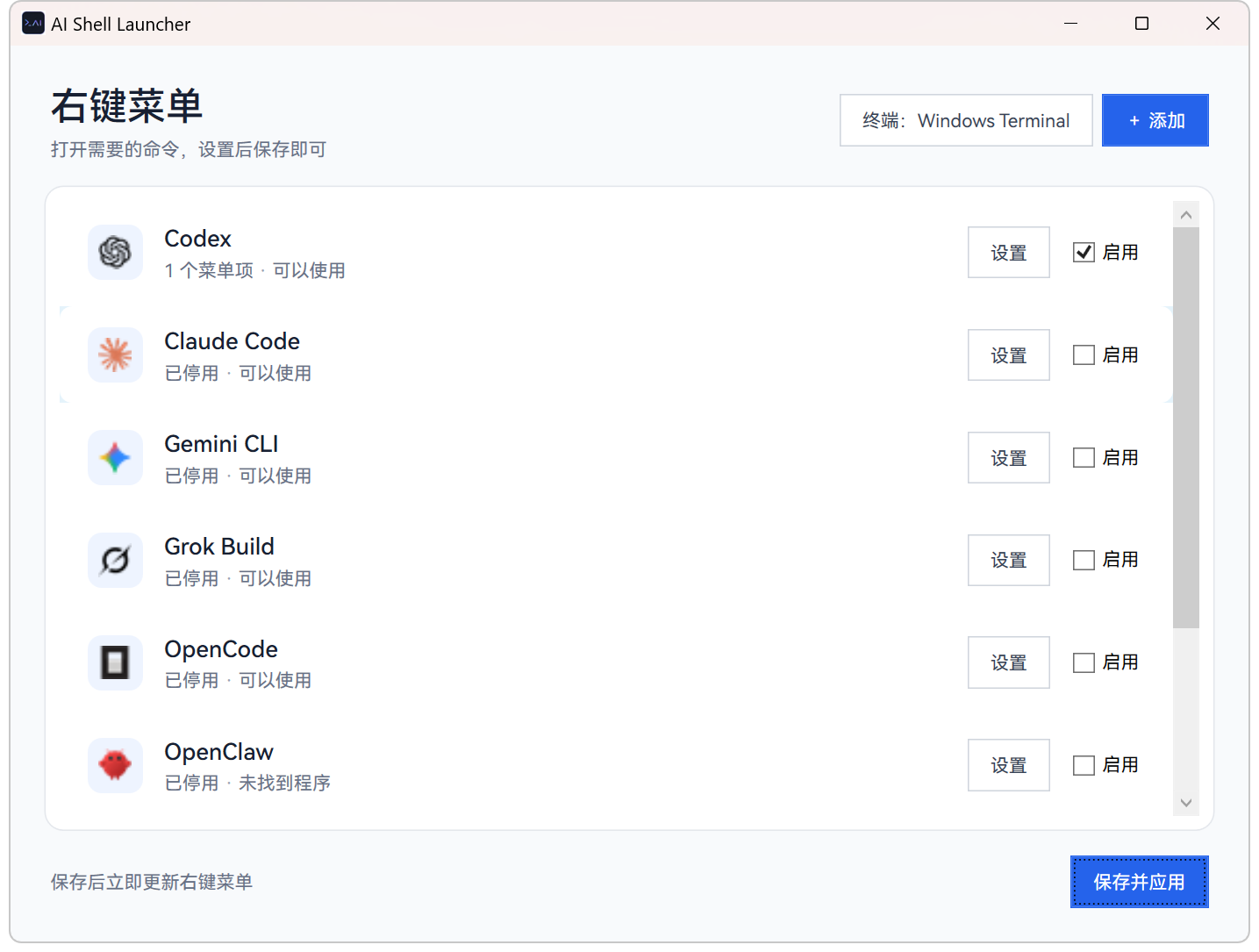Click the OpenClaw red mascot icon
Image resolution: width=1259 pixels, height=952 pixels.
(115, 765)
